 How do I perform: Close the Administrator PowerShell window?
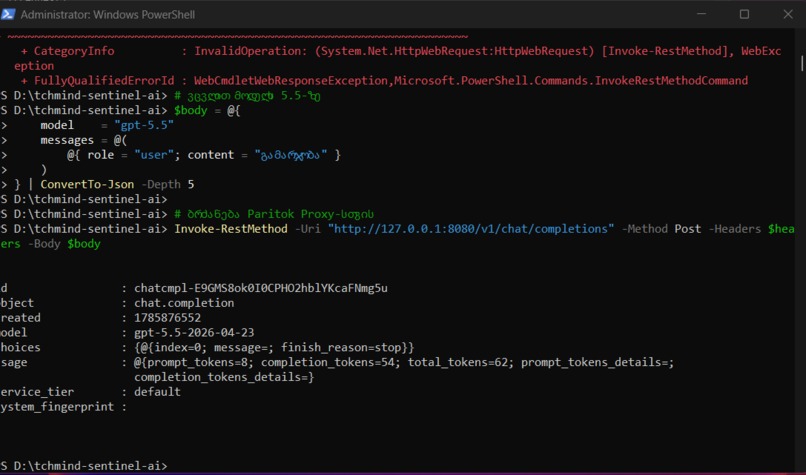tap(788, 14)
